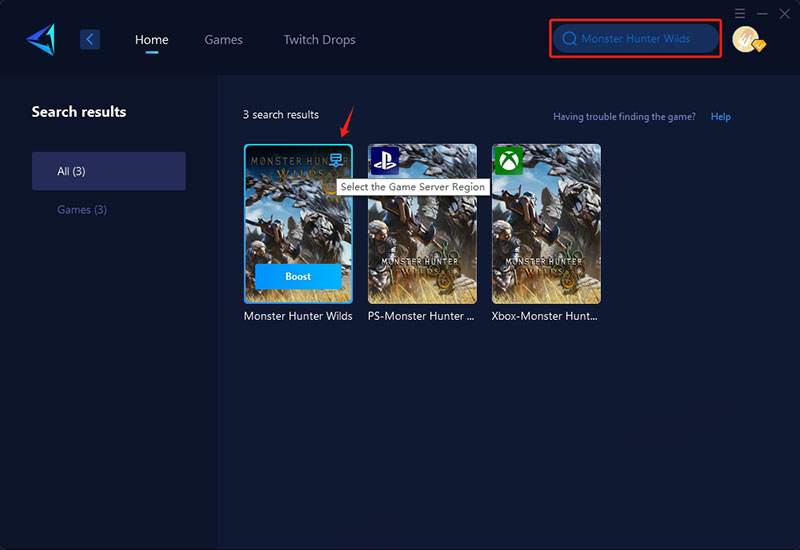This screenshot has height=550, width=800.
Task: Close the application window
Action: click(785, 14)
